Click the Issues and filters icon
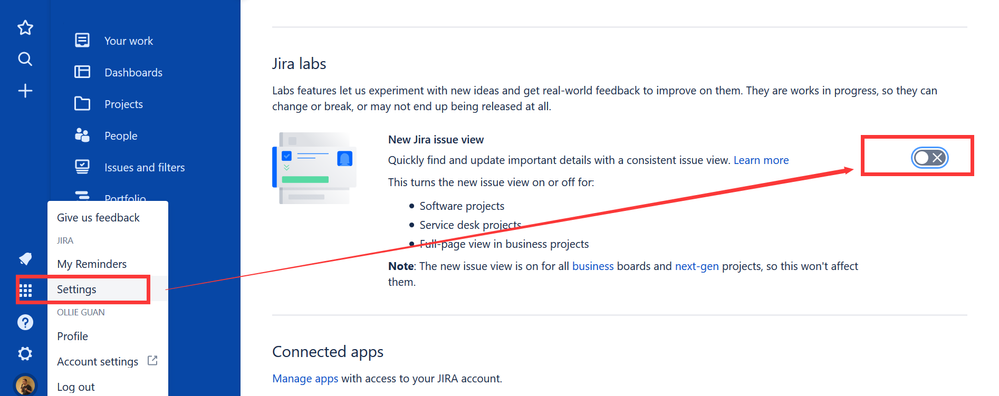The width and height of the screenshot is (999, 396). (x=82, y=167)
